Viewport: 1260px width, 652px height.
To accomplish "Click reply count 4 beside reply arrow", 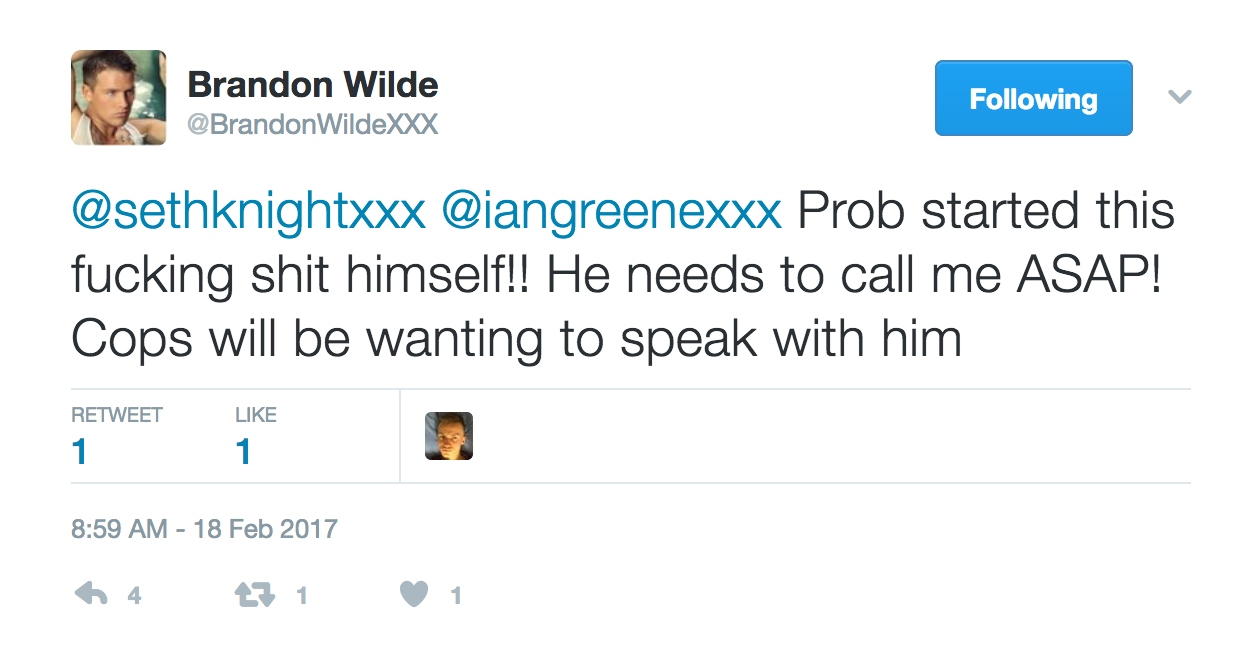I will 134,597.
